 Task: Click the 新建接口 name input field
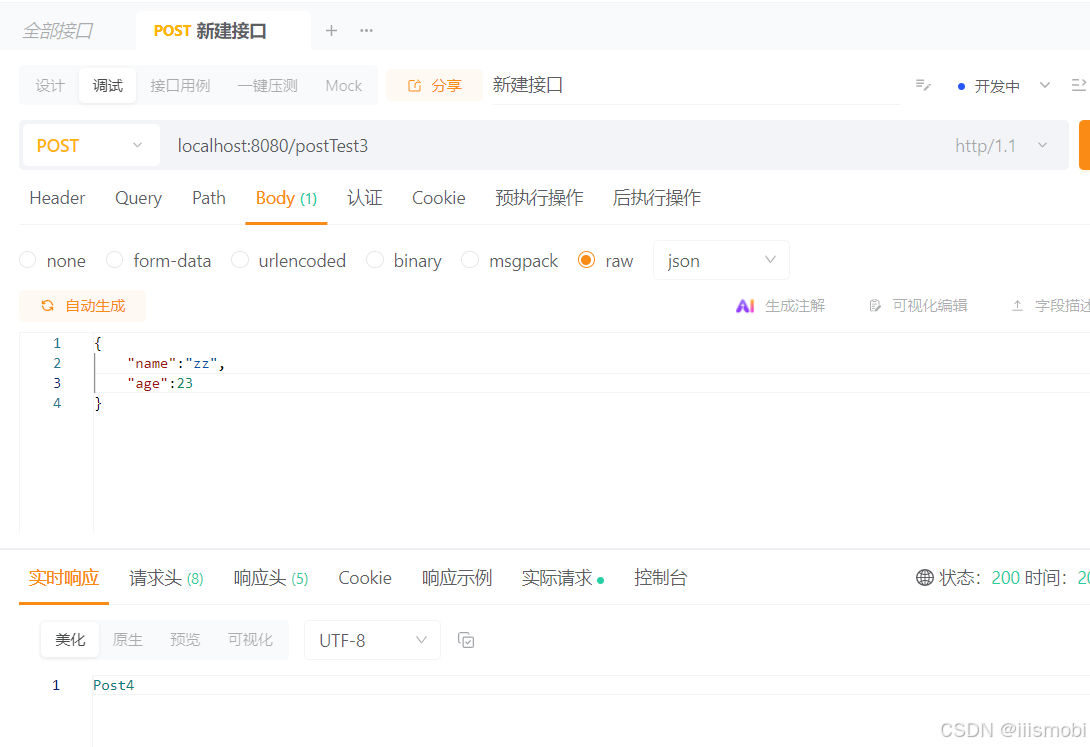pyautogui.click(x=697, y=85)
